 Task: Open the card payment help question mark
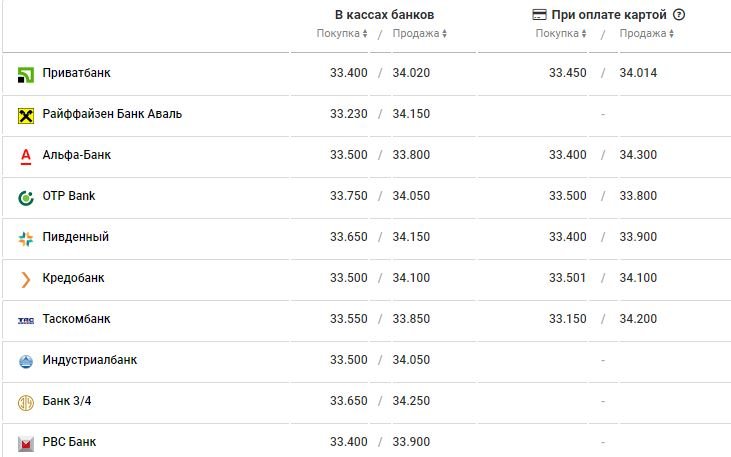point(679,14)
